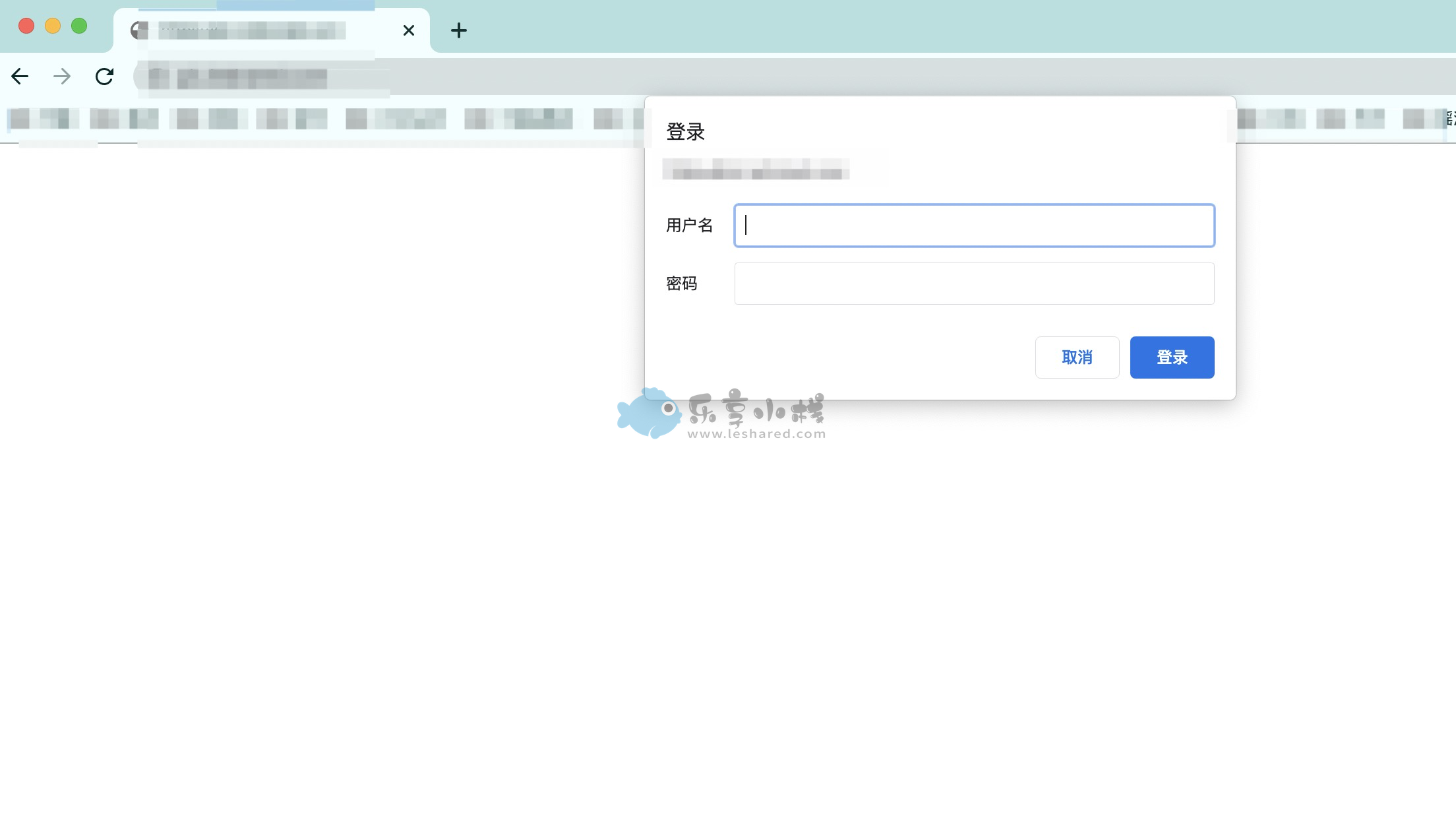Reload the page using refresh icon
Screen dimensions: 1456x839
[104, 77]
